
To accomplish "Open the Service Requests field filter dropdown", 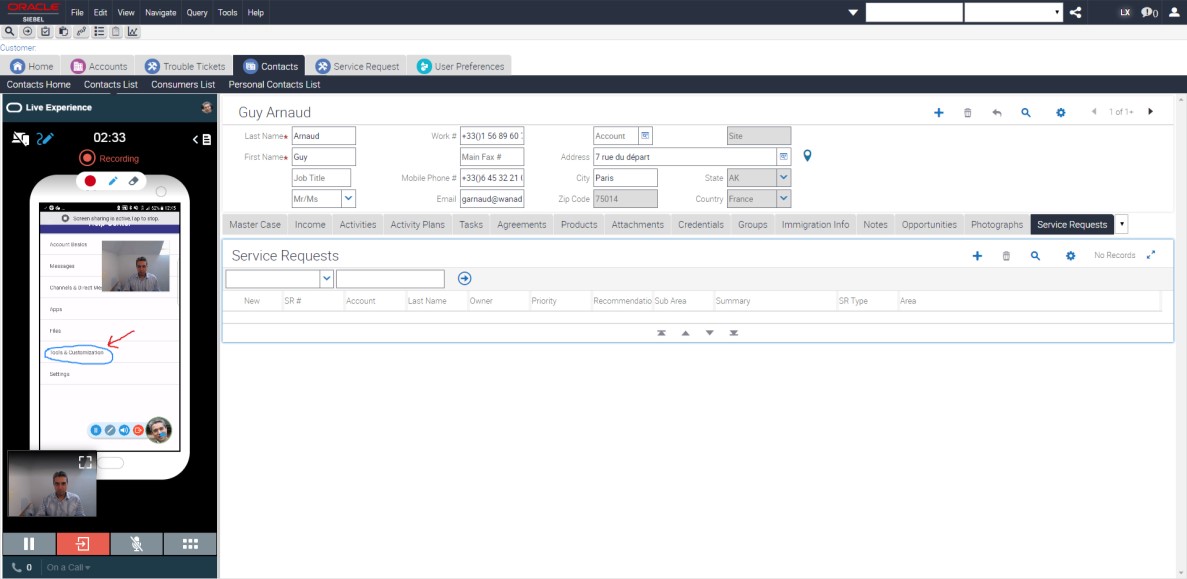I will click(x=326, y=279).
